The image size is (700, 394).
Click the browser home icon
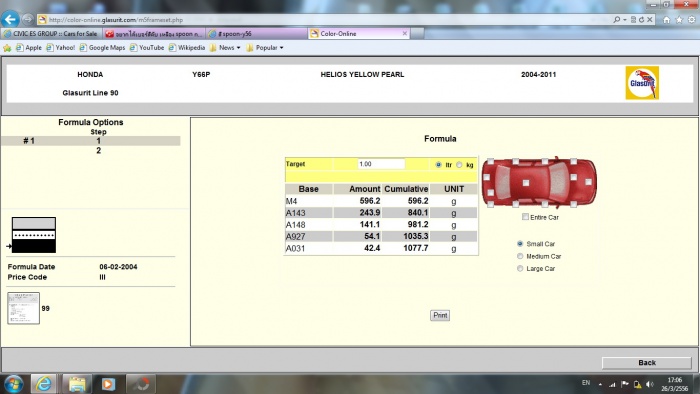[667, 20]
